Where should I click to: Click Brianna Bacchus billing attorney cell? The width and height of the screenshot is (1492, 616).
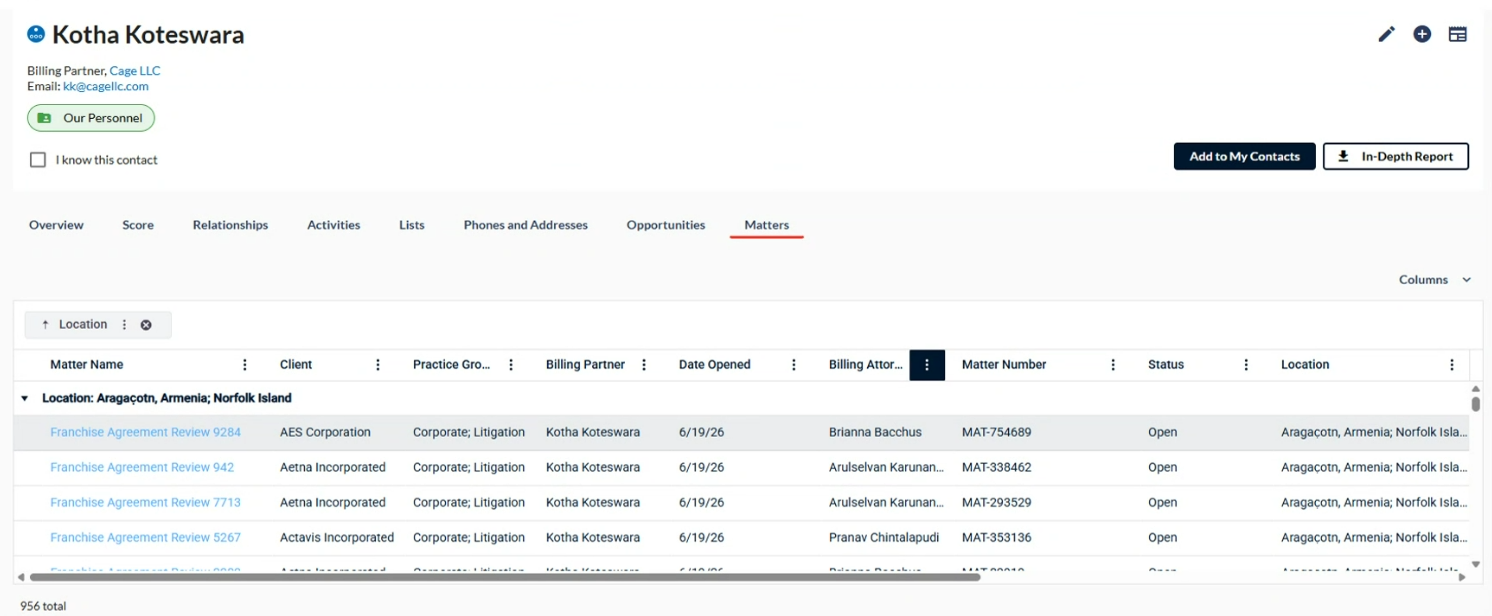coord(875,433)
